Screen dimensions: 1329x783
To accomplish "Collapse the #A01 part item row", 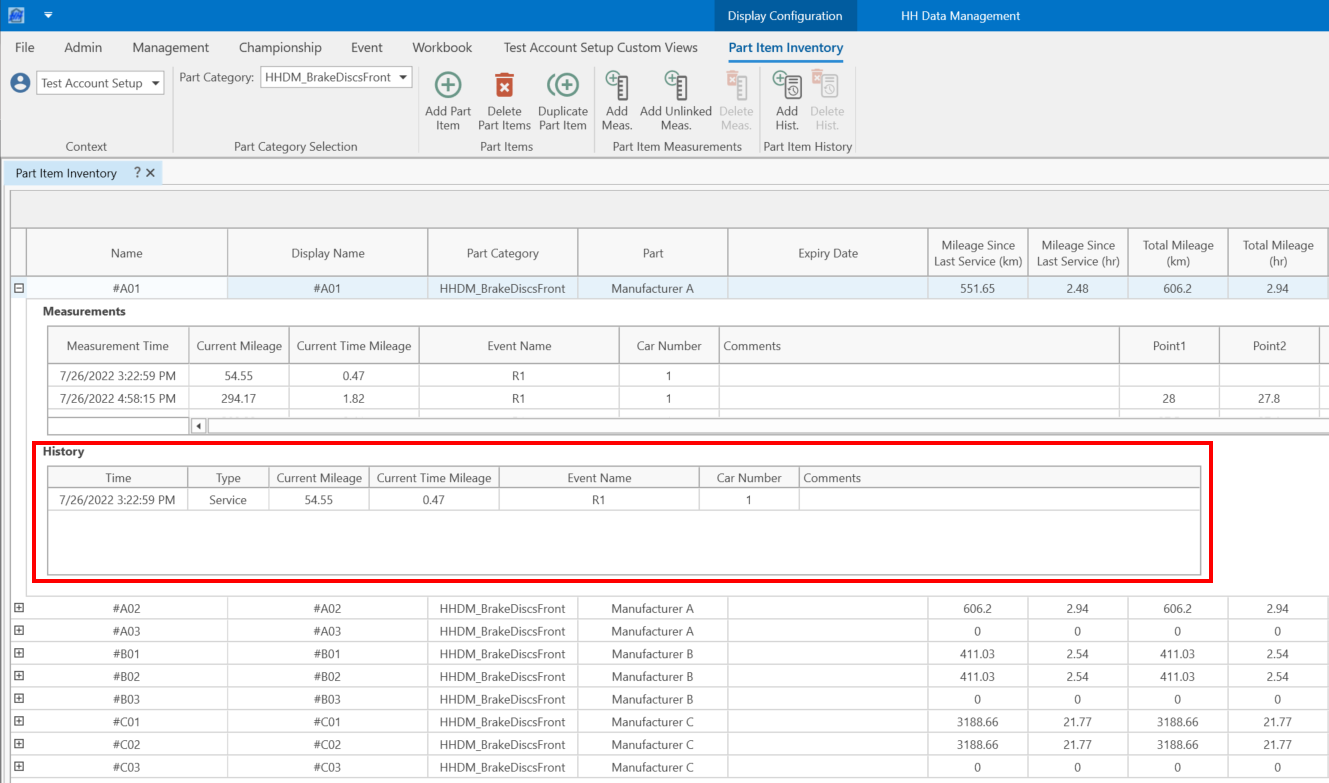I will tap(18, 288).
